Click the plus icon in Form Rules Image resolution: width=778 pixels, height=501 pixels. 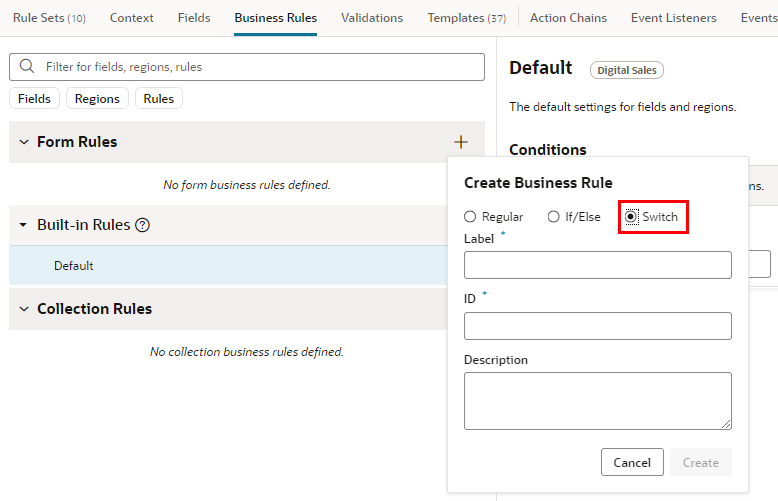point(460,142)
